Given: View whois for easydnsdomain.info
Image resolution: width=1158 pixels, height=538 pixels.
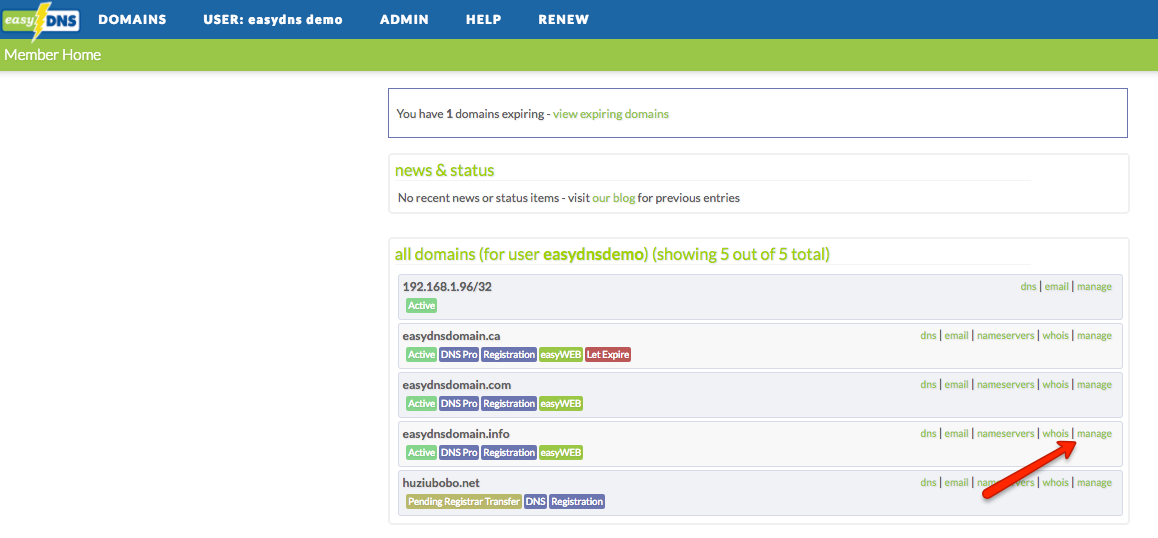Looking at the screenshot, I should [1055, 434].
